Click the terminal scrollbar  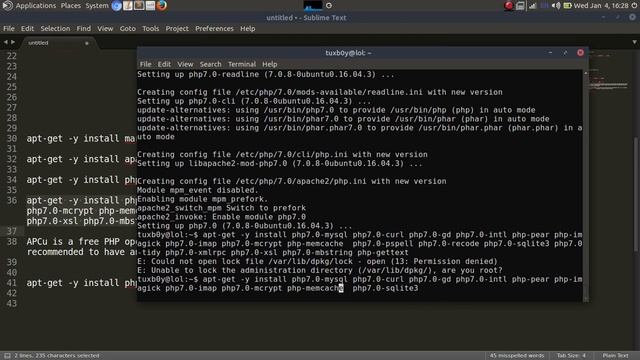pyautogui.click(x=586, y=186)
